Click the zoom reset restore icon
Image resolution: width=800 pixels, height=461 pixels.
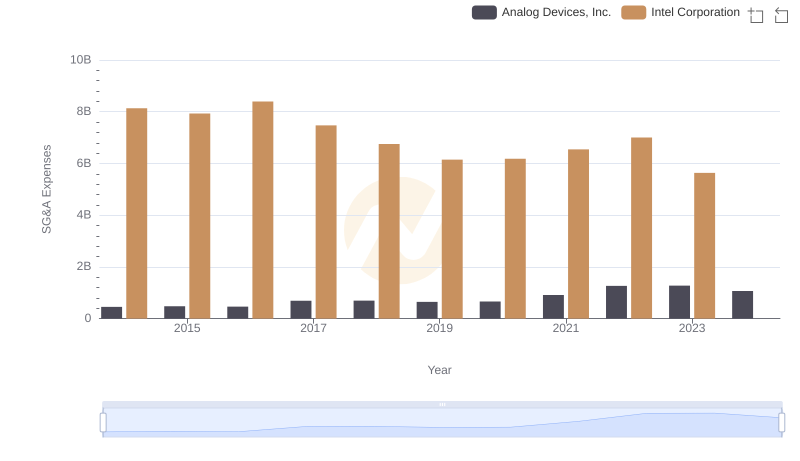point(781,15)
